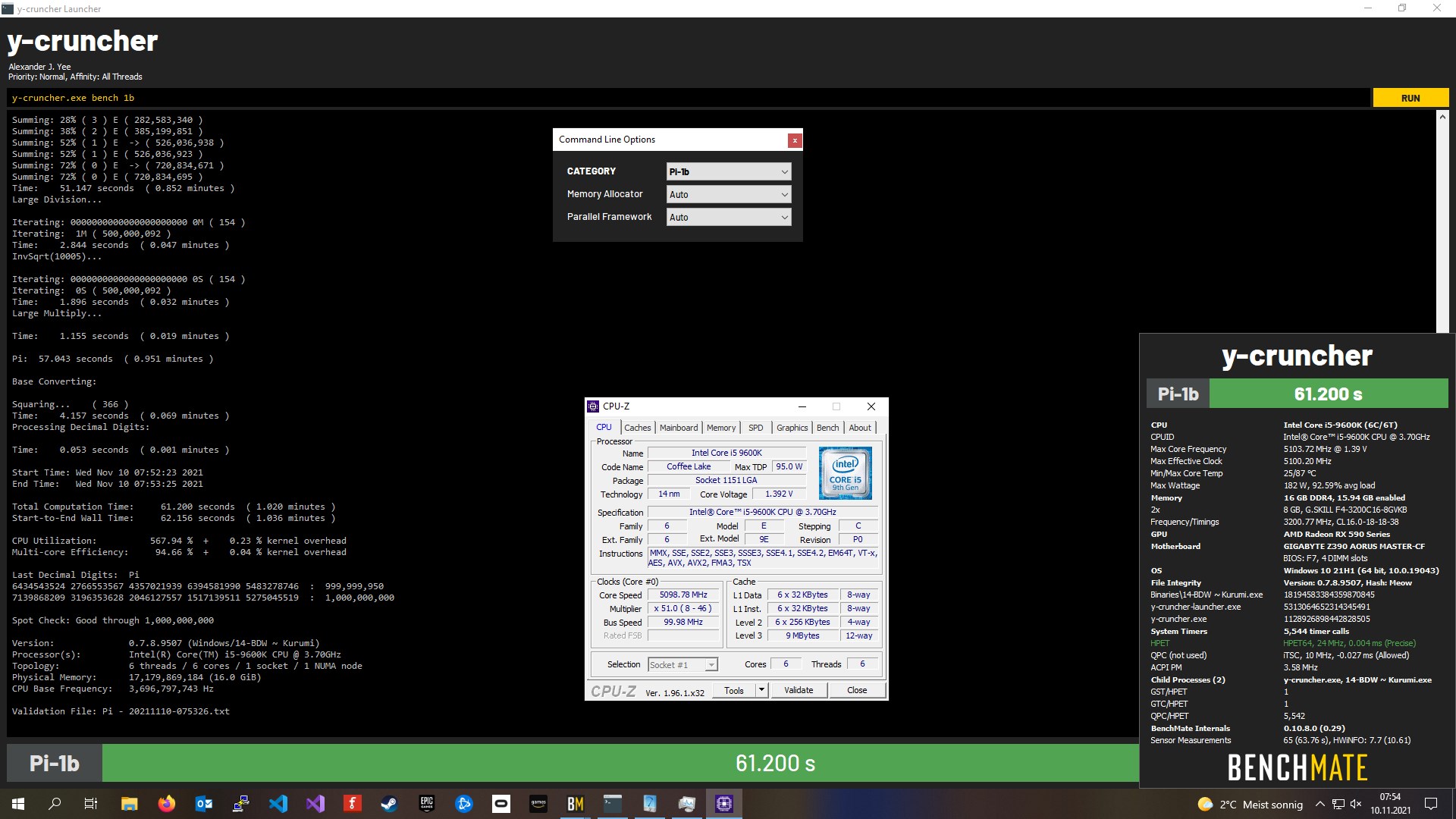Click the Validation File line in the console
The width and height of the screenshot is (1456, 819).
point(121,711)
